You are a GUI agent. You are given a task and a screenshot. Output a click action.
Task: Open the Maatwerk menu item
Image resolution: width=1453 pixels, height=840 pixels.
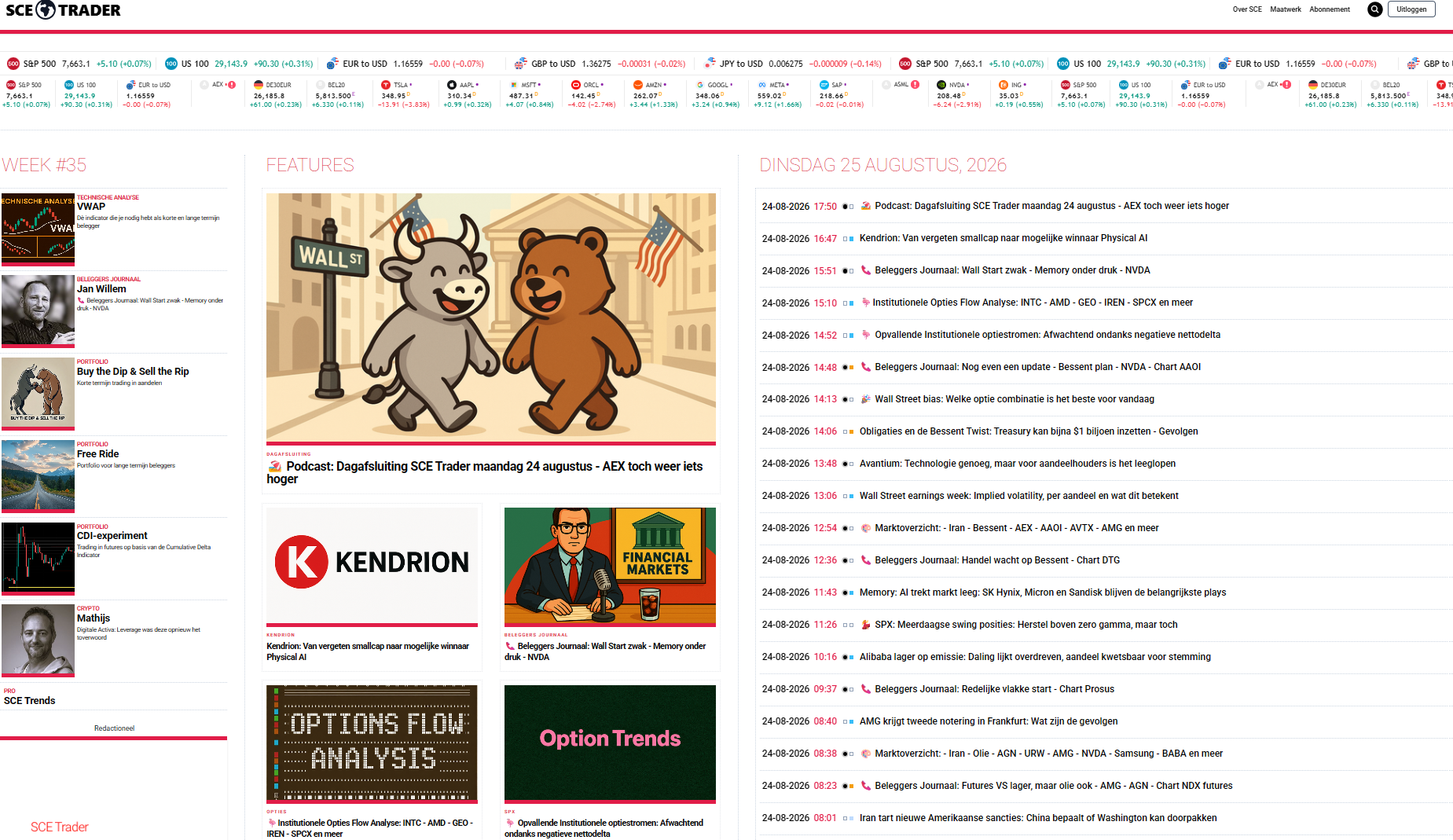click(1286, 9)
